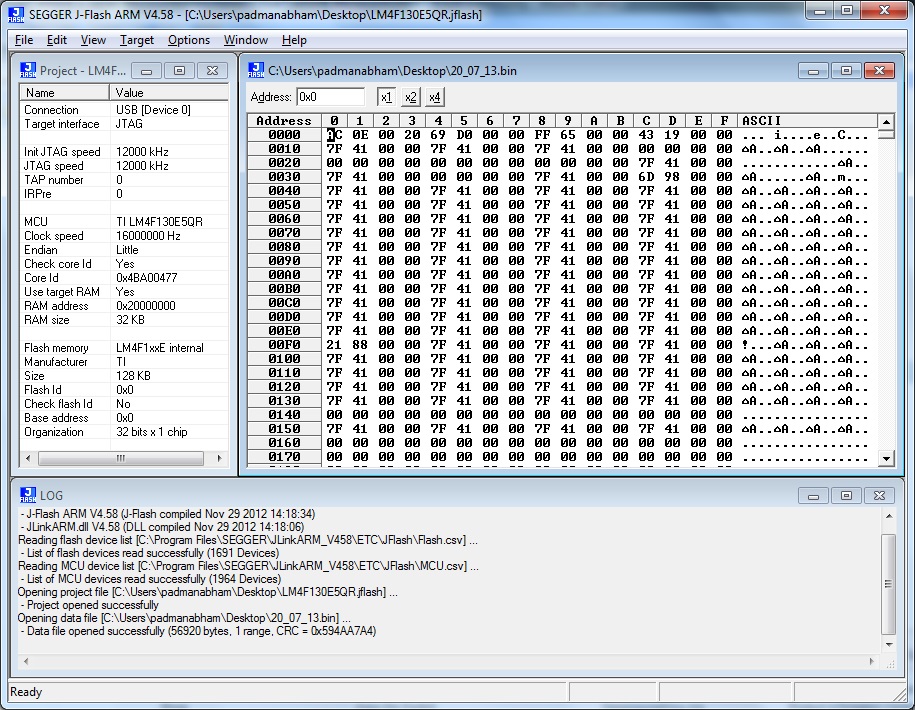Open the View menu
Screen dimensions: 915x710
[x=93, y=40]
